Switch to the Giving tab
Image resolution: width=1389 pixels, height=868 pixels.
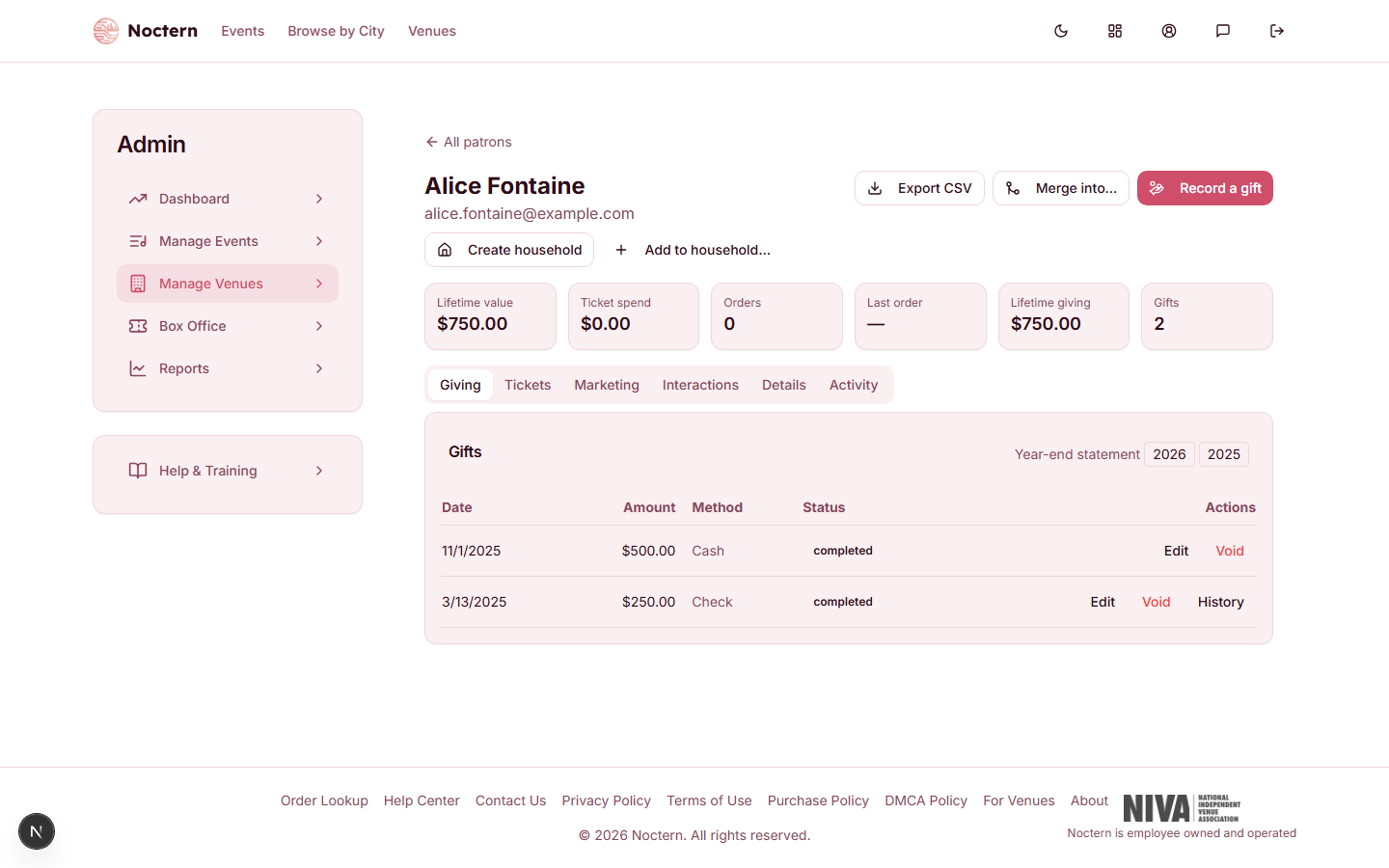coord(460,385)
